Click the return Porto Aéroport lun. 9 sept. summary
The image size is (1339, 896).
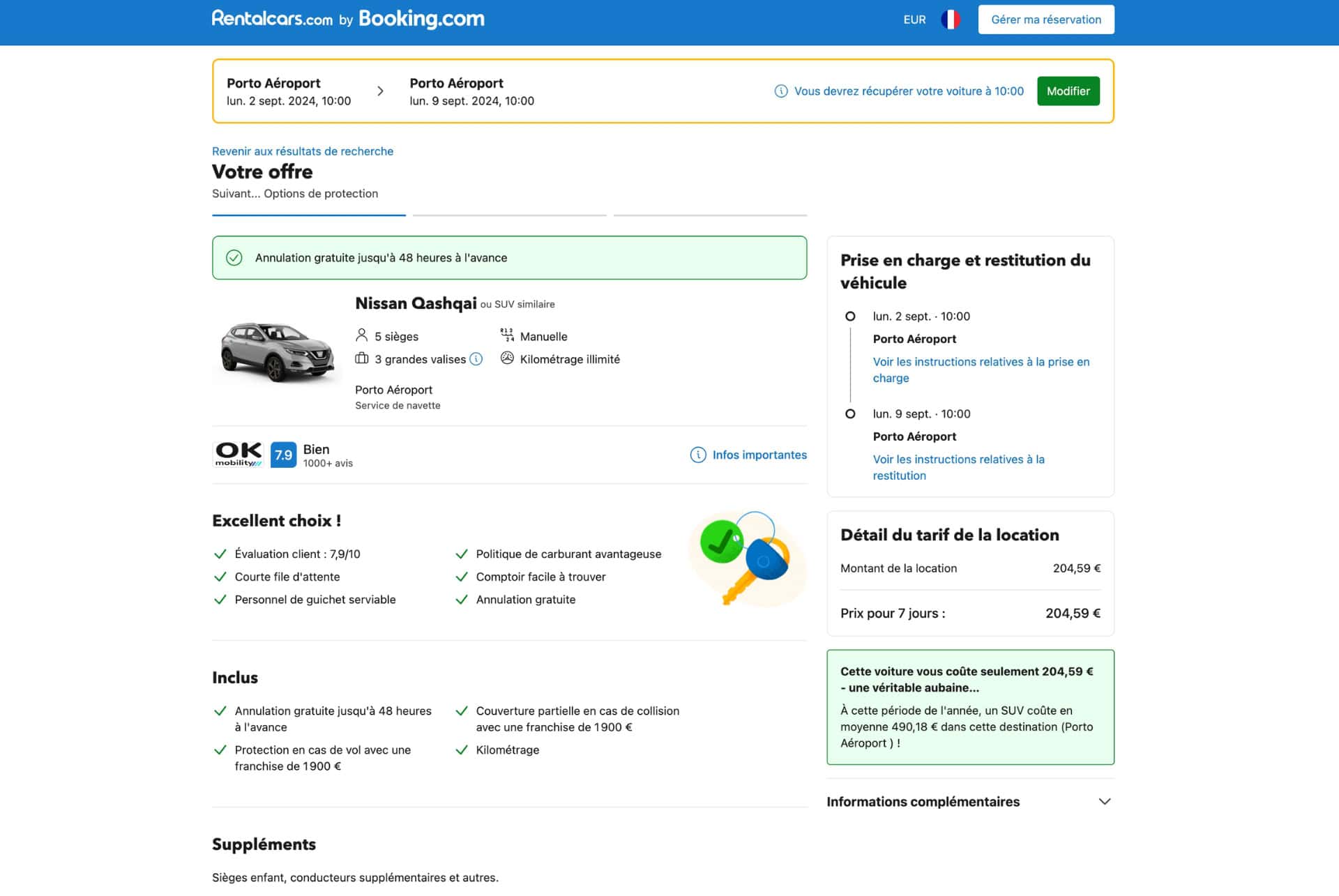tap(471, 91)
